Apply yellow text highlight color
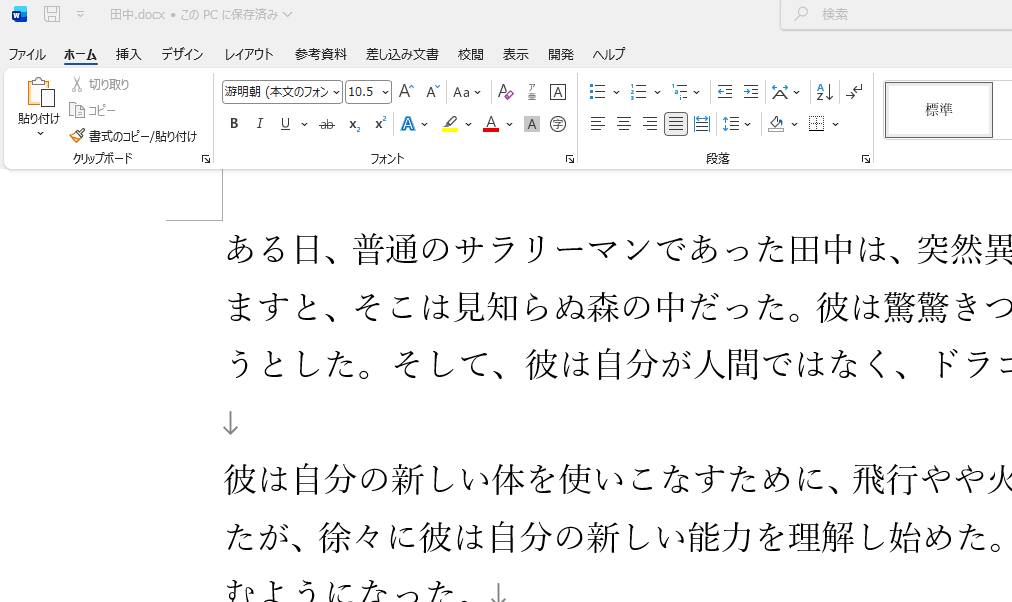 coord(450,124)
